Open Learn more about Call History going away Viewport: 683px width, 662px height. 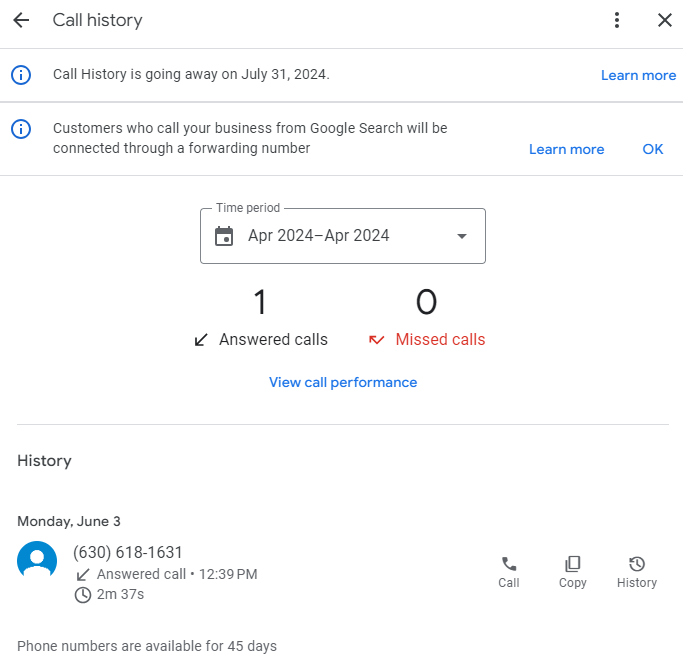(639, 75)
